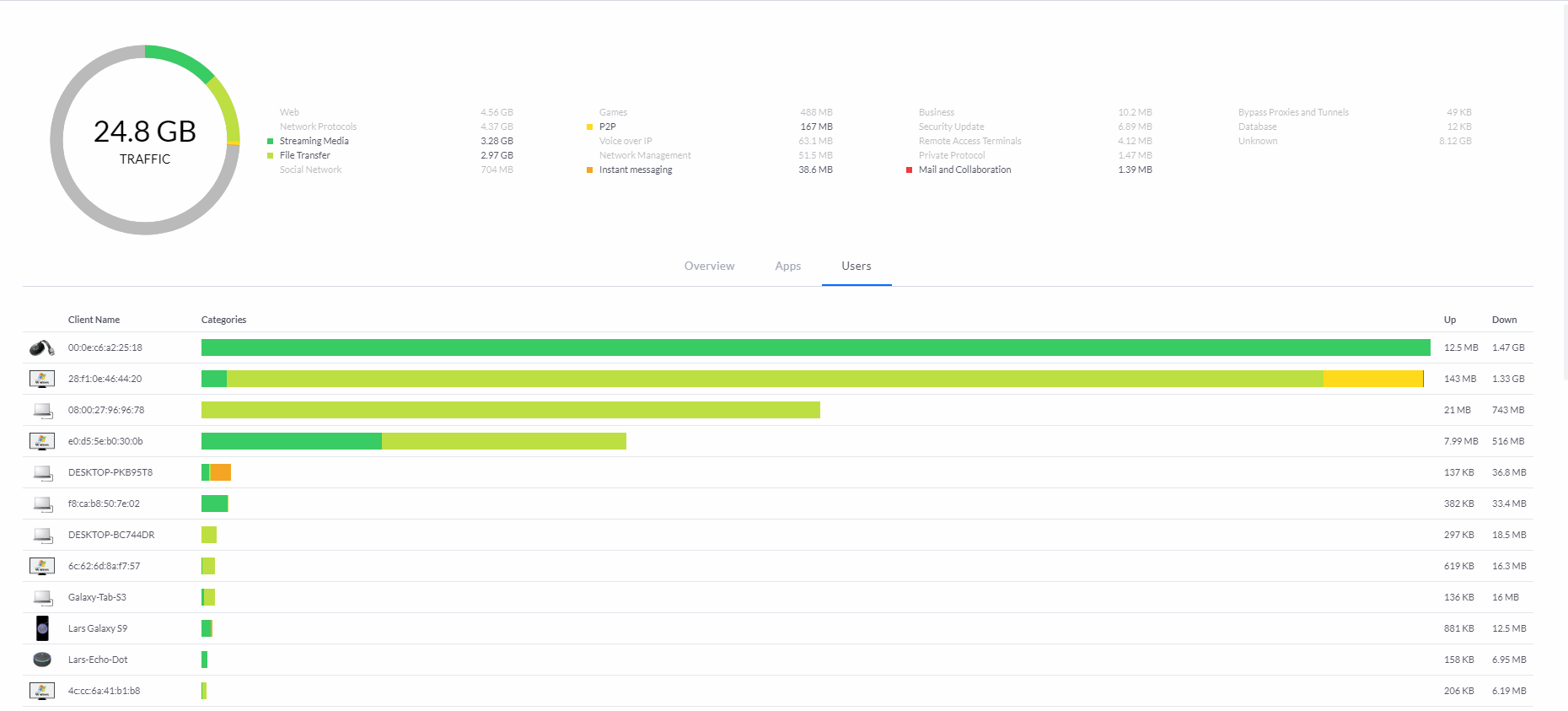The height and width of the screenshot is (711, 1568).
Task: Click the Mail and Collaboration red swatch
Action: tap(909, 170)
